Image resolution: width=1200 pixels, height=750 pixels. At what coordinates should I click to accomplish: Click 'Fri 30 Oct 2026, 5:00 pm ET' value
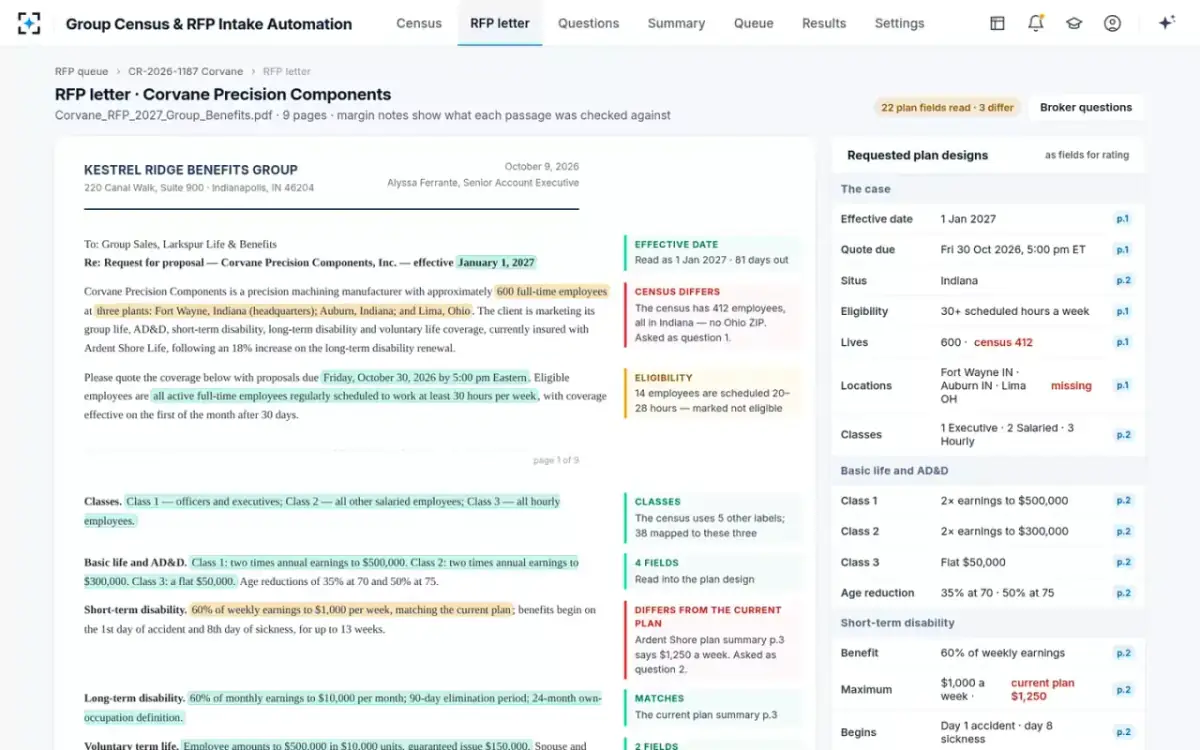pyautogui.click(x=1011, y=250)
